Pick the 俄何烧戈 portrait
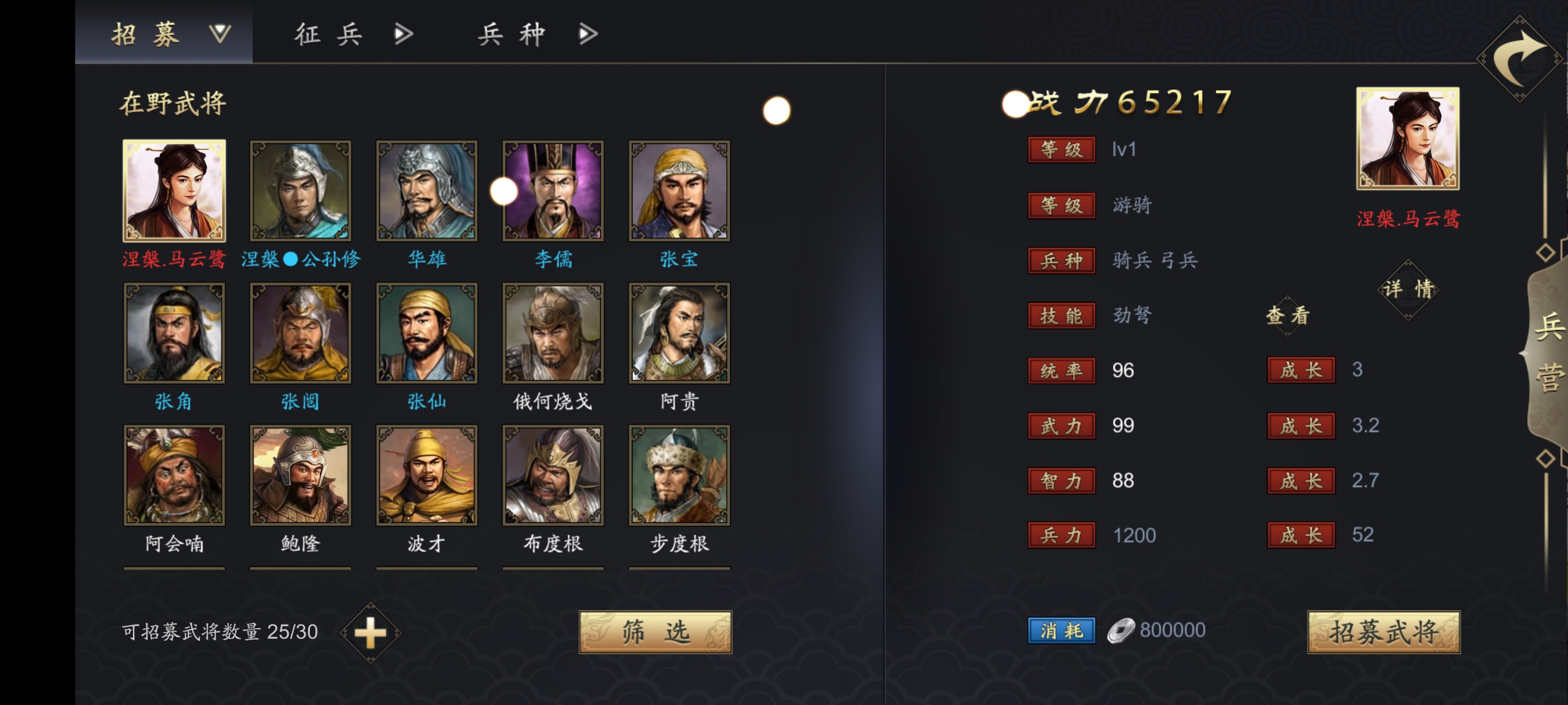This screenshot has height=705, width=1568. (x=553, y=333)
